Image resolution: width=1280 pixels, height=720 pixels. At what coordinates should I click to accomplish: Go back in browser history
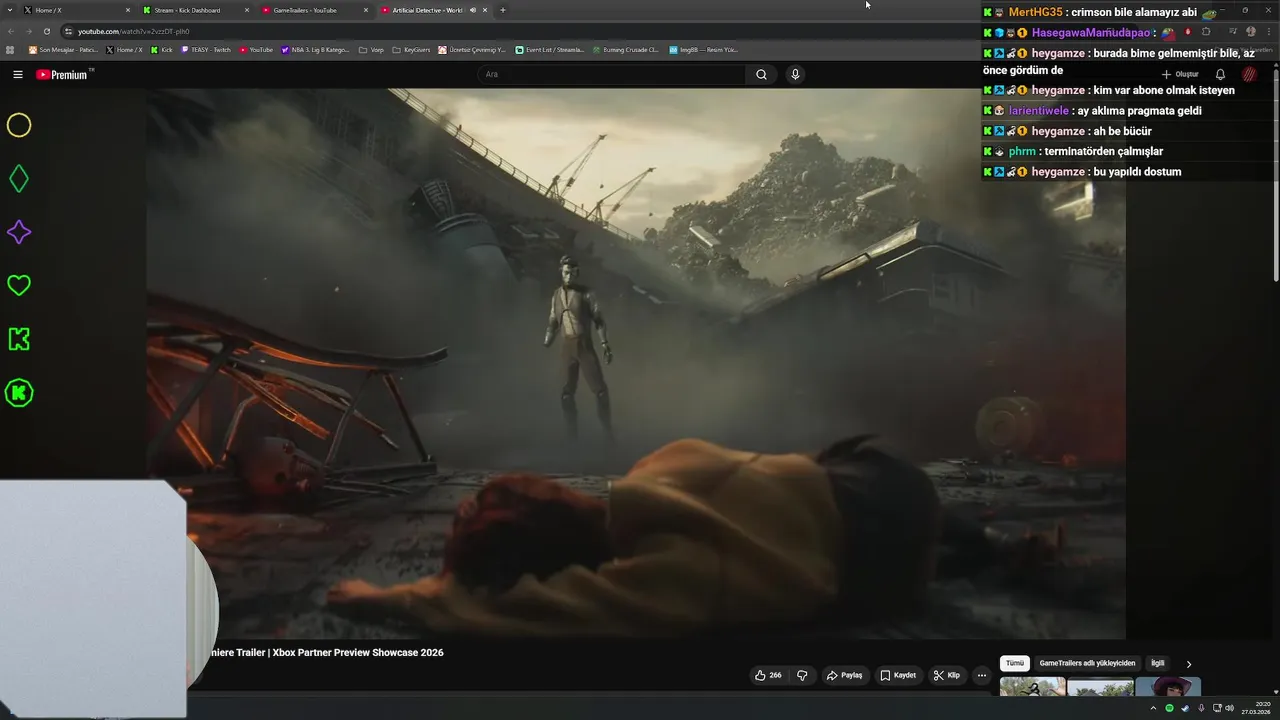(x=10, y=31)
